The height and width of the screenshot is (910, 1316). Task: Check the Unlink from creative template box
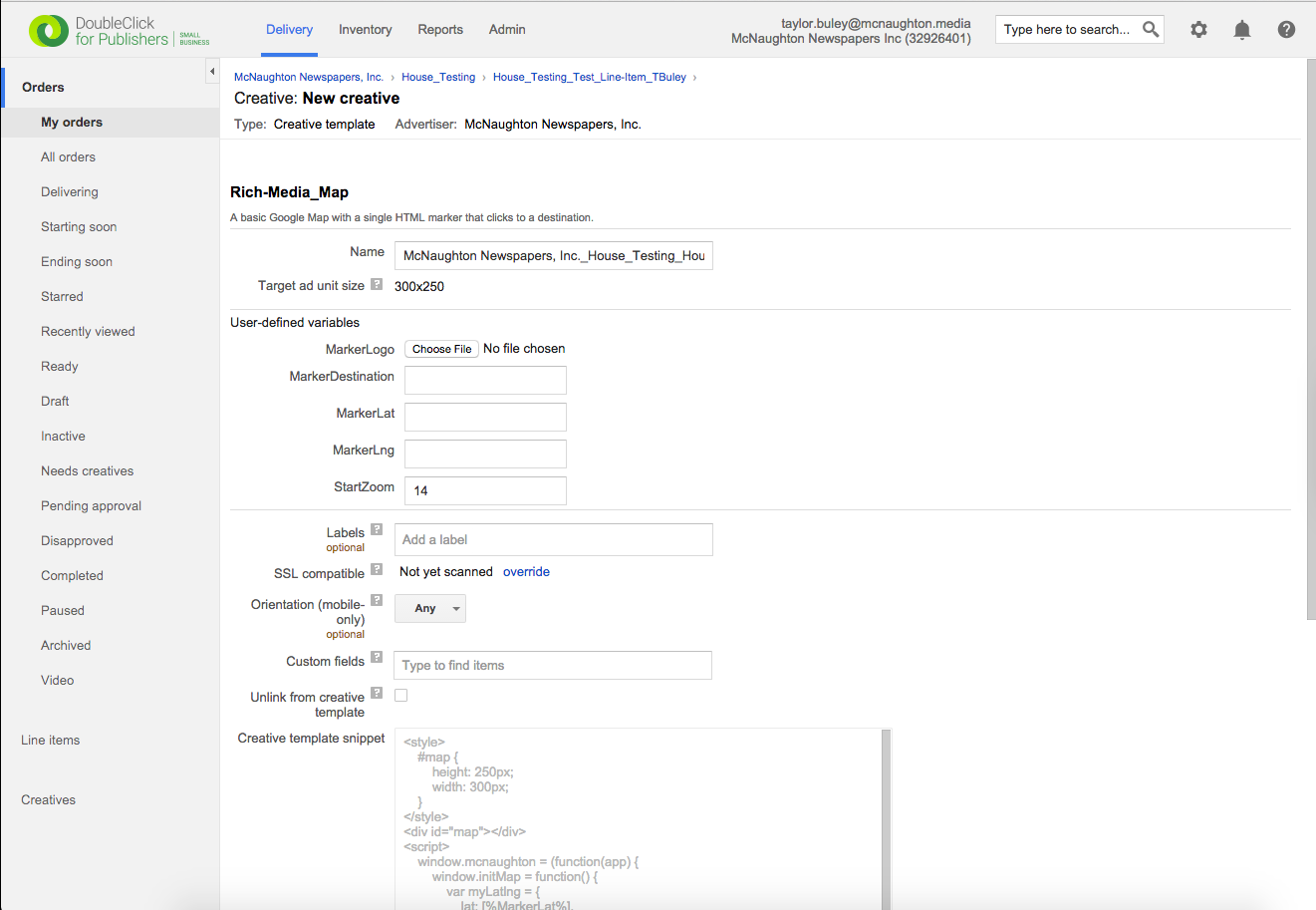[401, 696]
